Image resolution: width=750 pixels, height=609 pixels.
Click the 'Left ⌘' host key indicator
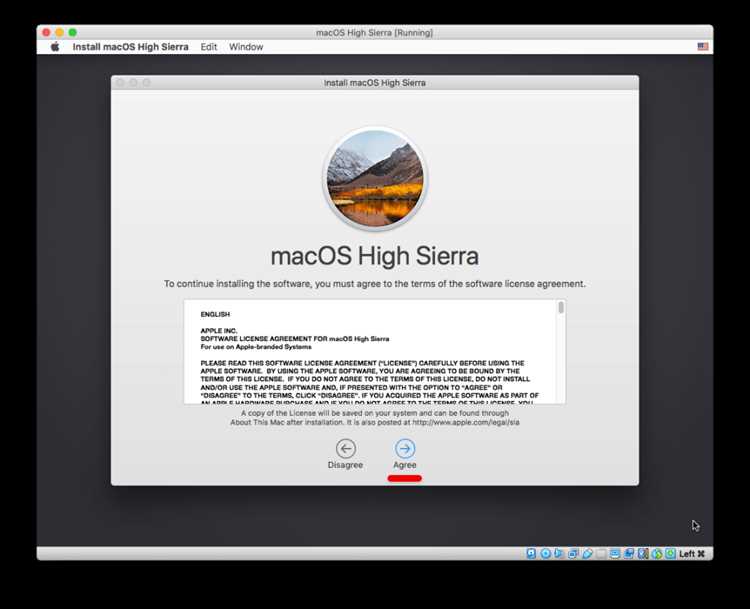point(692,554)
